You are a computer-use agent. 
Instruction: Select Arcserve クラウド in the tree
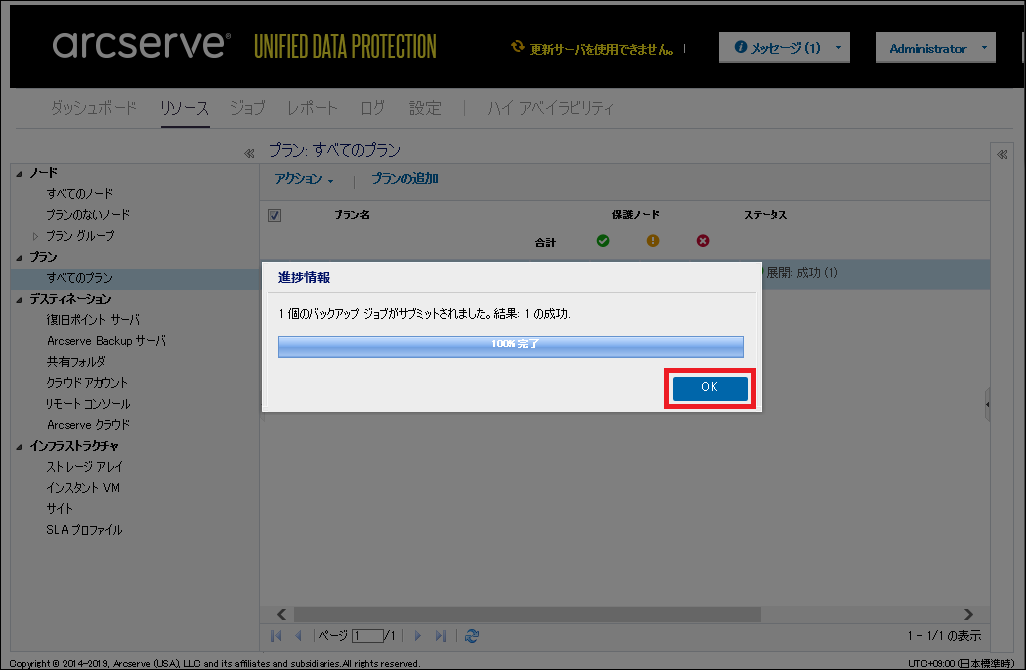point(88,425)
